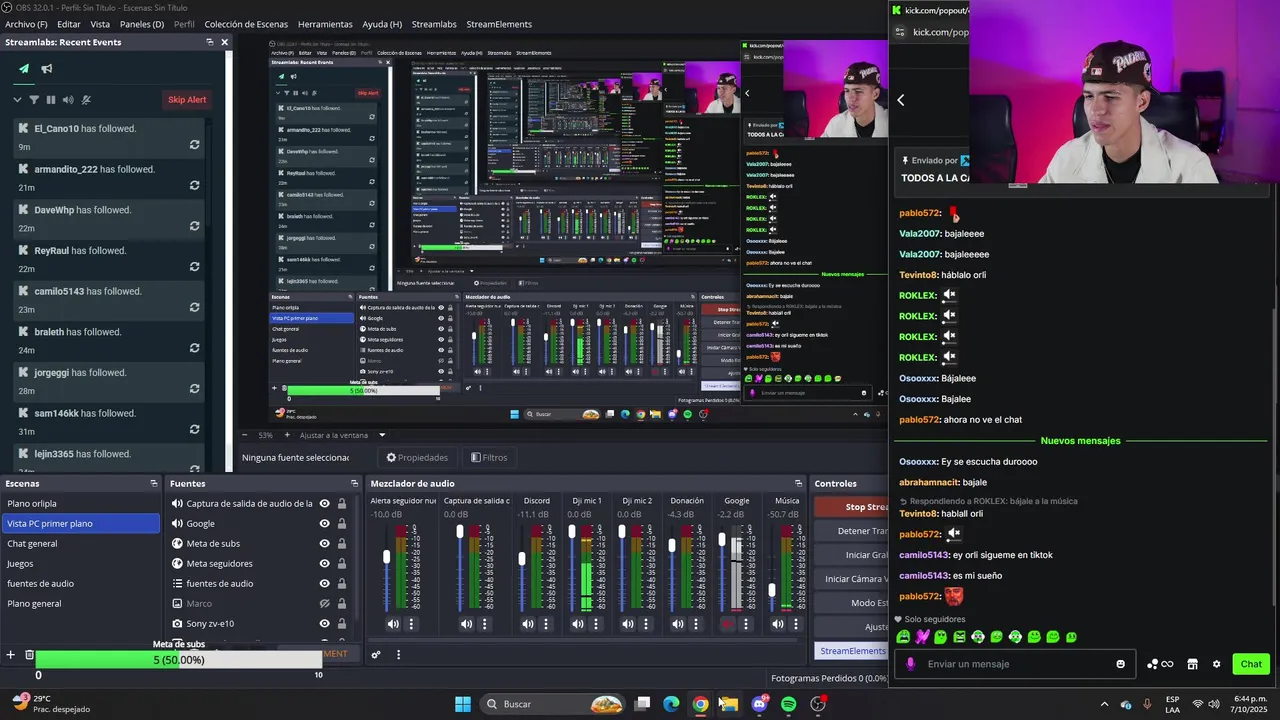This screenshot has height=720, width=1280.
Task: Pause the Recent Events queue
Action: (51, 100)
